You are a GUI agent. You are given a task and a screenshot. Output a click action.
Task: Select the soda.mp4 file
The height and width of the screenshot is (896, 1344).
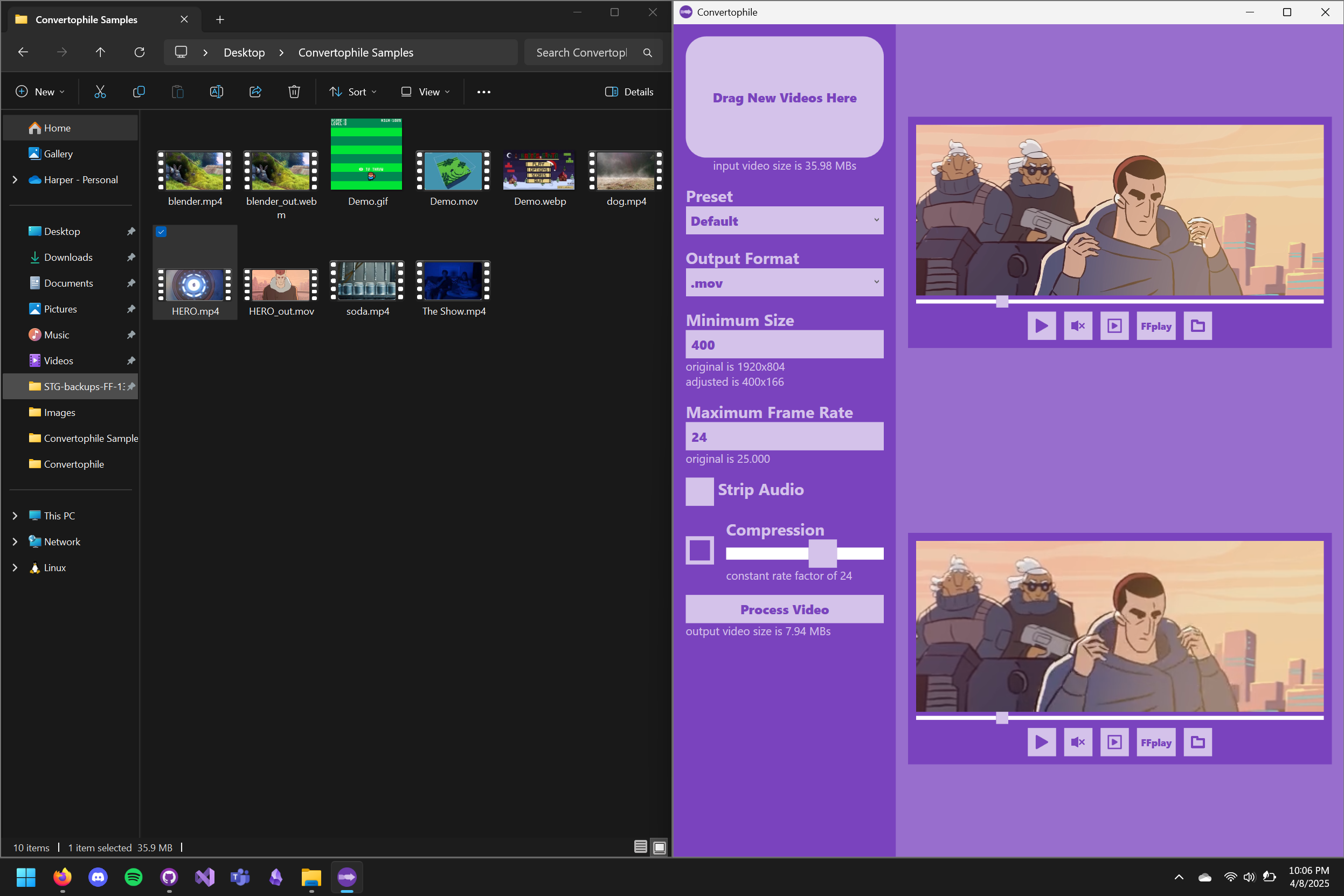pos(368,289)
